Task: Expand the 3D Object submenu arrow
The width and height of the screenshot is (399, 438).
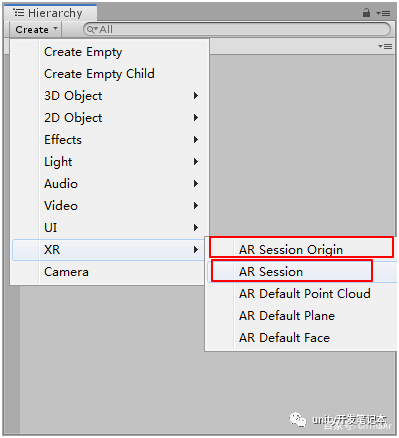Action: (x=196, y=96)
